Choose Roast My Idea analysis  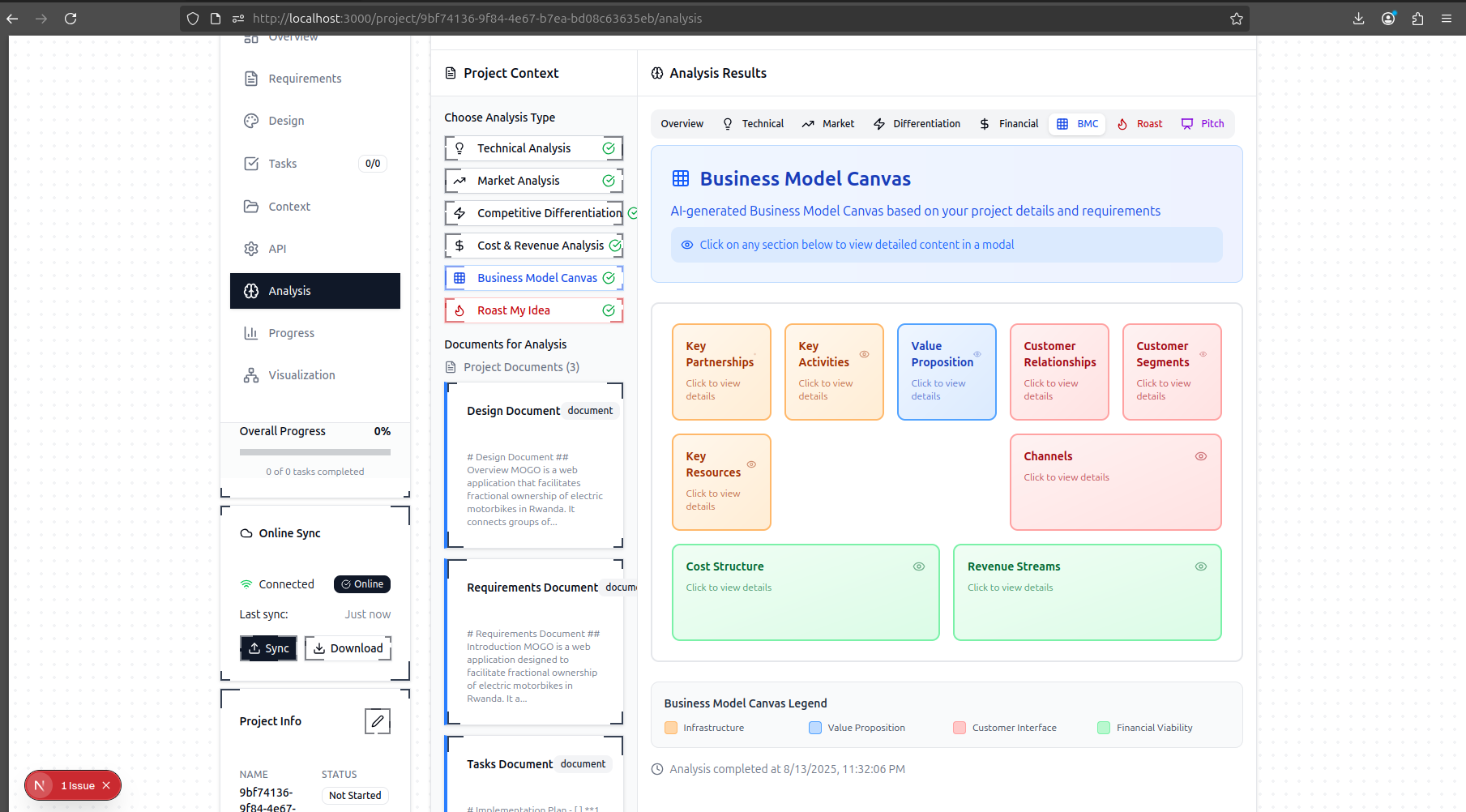[533, 310]
